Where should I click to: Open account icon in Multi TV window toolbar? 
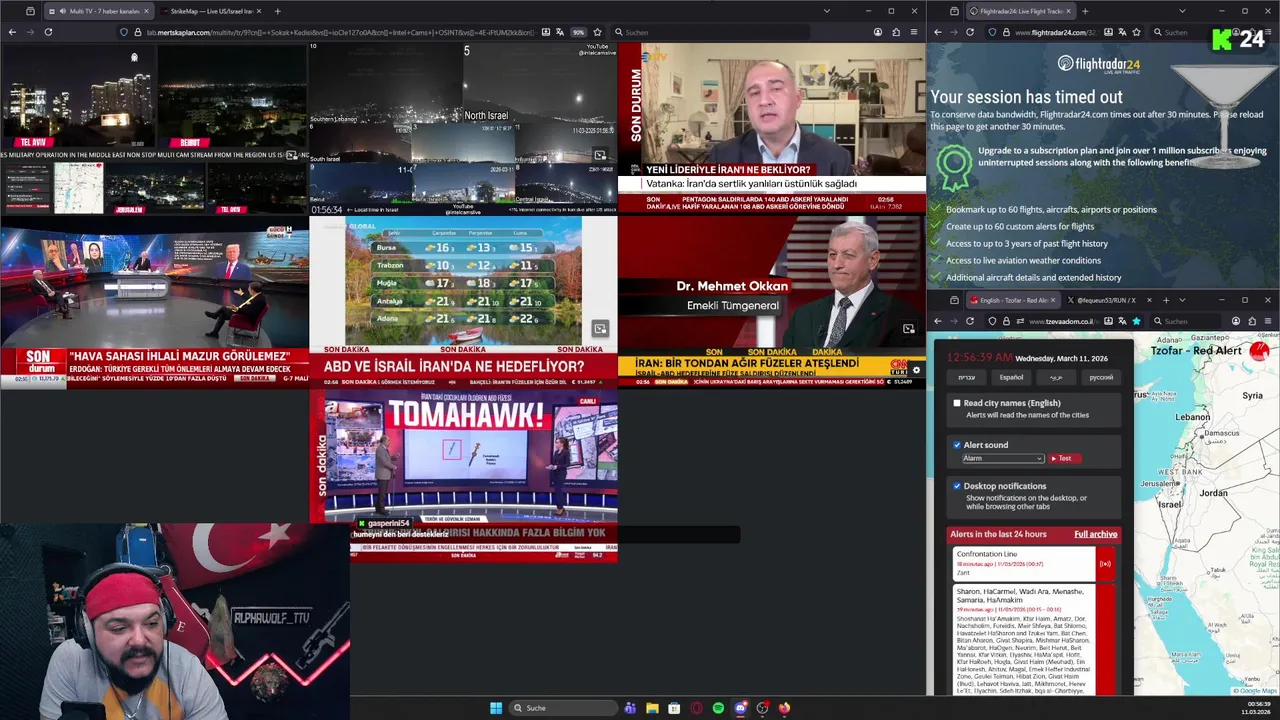[x=878, y=32]
